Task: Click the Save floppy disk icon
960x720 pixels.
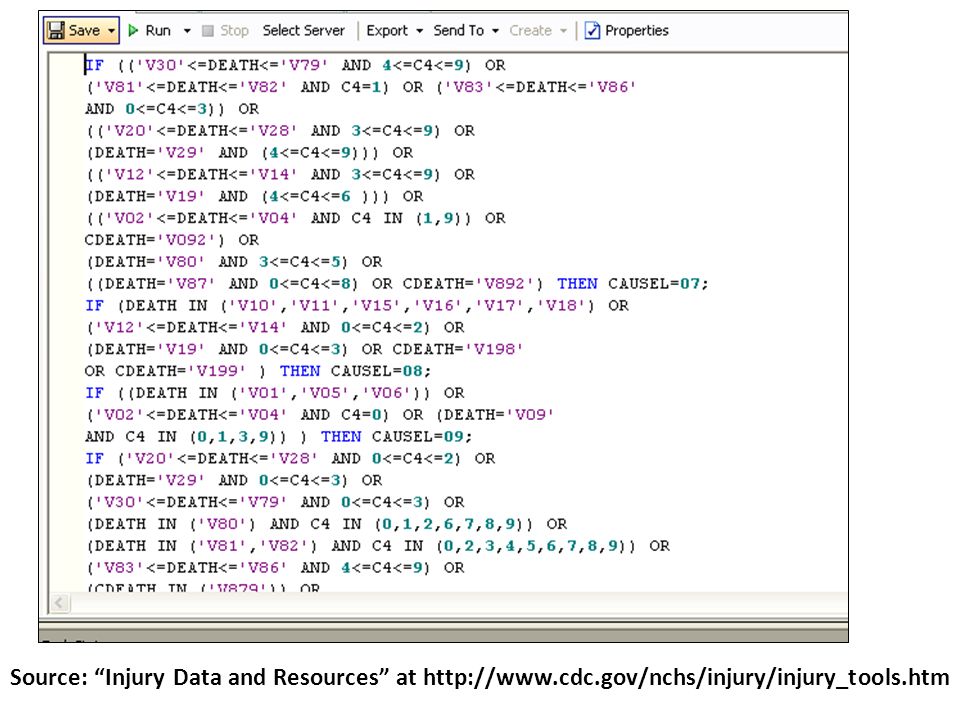Action: click(56, 31)
